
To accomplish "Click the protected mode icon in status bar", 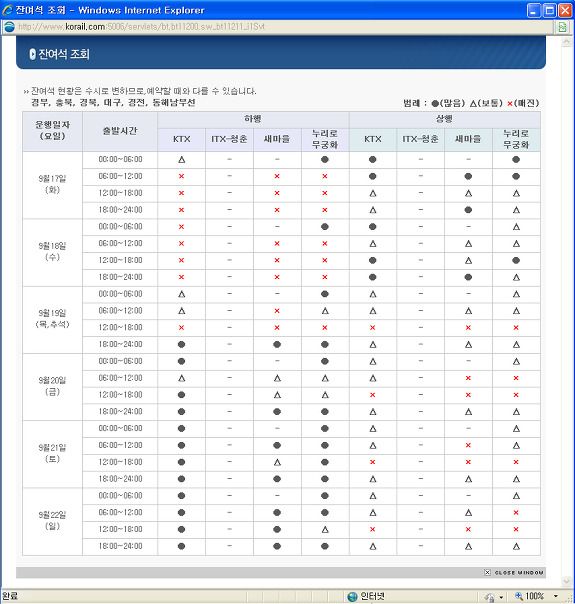I will pos(490,597).
